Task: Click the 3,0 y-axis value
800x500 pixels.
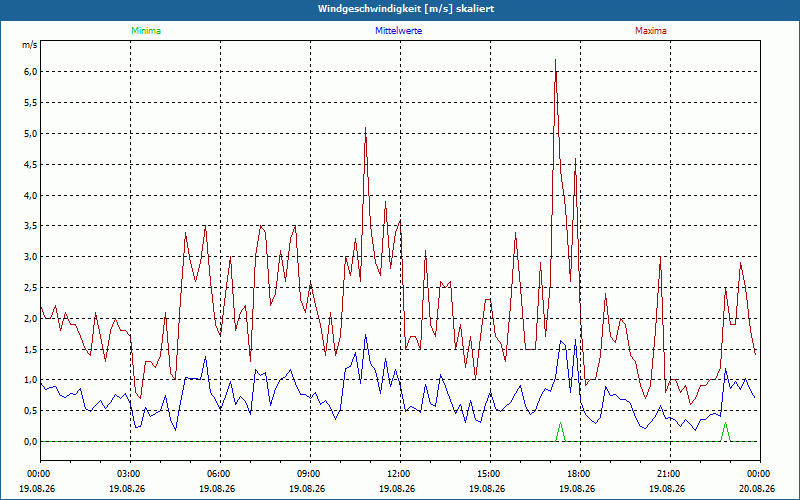Action: tap(31, 257)
